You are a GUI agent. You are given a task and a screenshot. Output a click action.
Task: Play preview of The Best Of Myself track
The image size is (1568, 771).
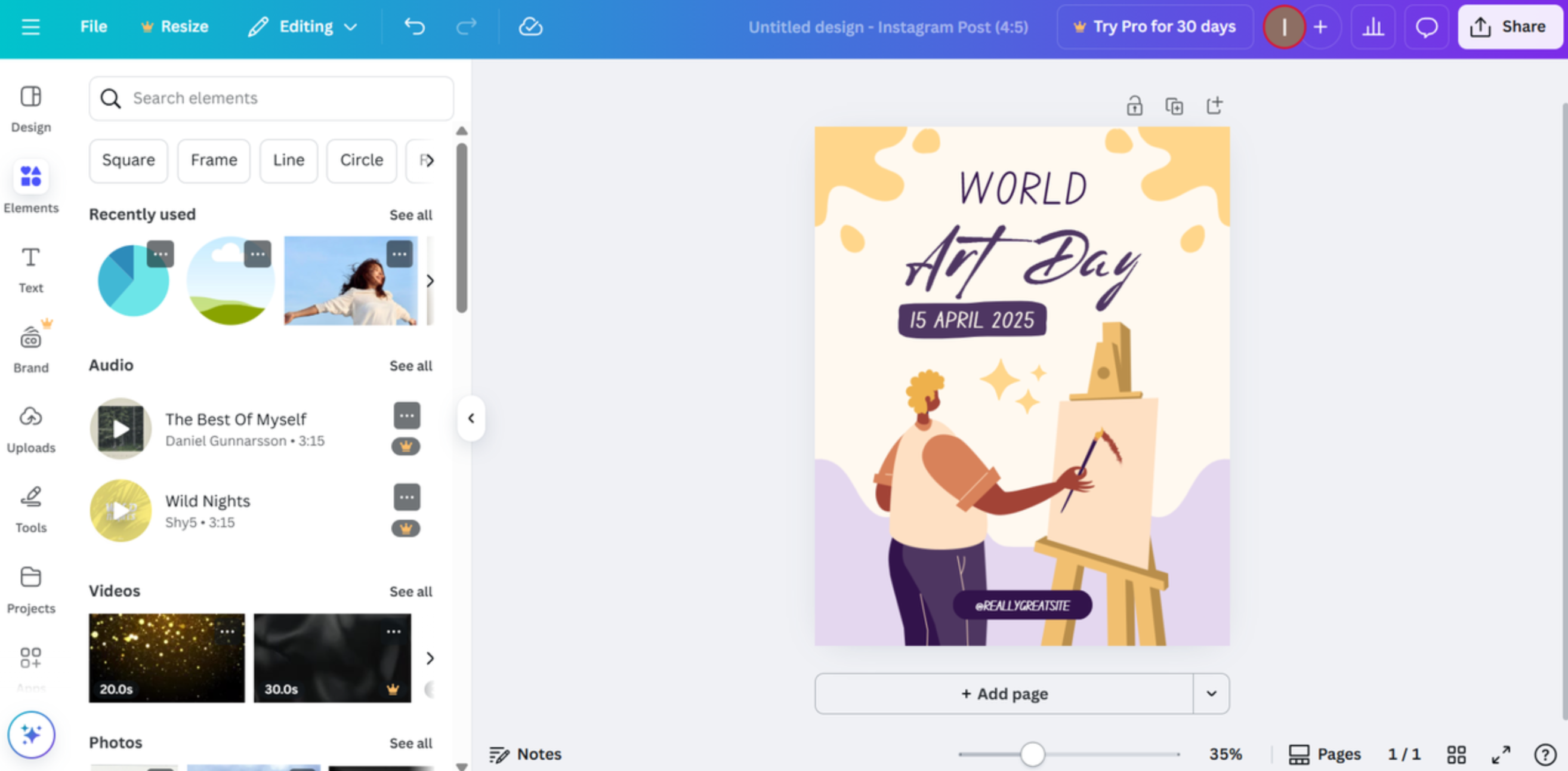click(x=120, y=428)
